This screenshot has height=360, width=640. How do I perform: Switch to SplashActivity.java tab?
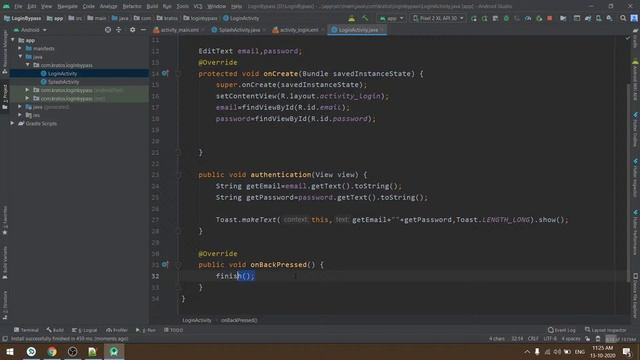[x=239, y=30]
